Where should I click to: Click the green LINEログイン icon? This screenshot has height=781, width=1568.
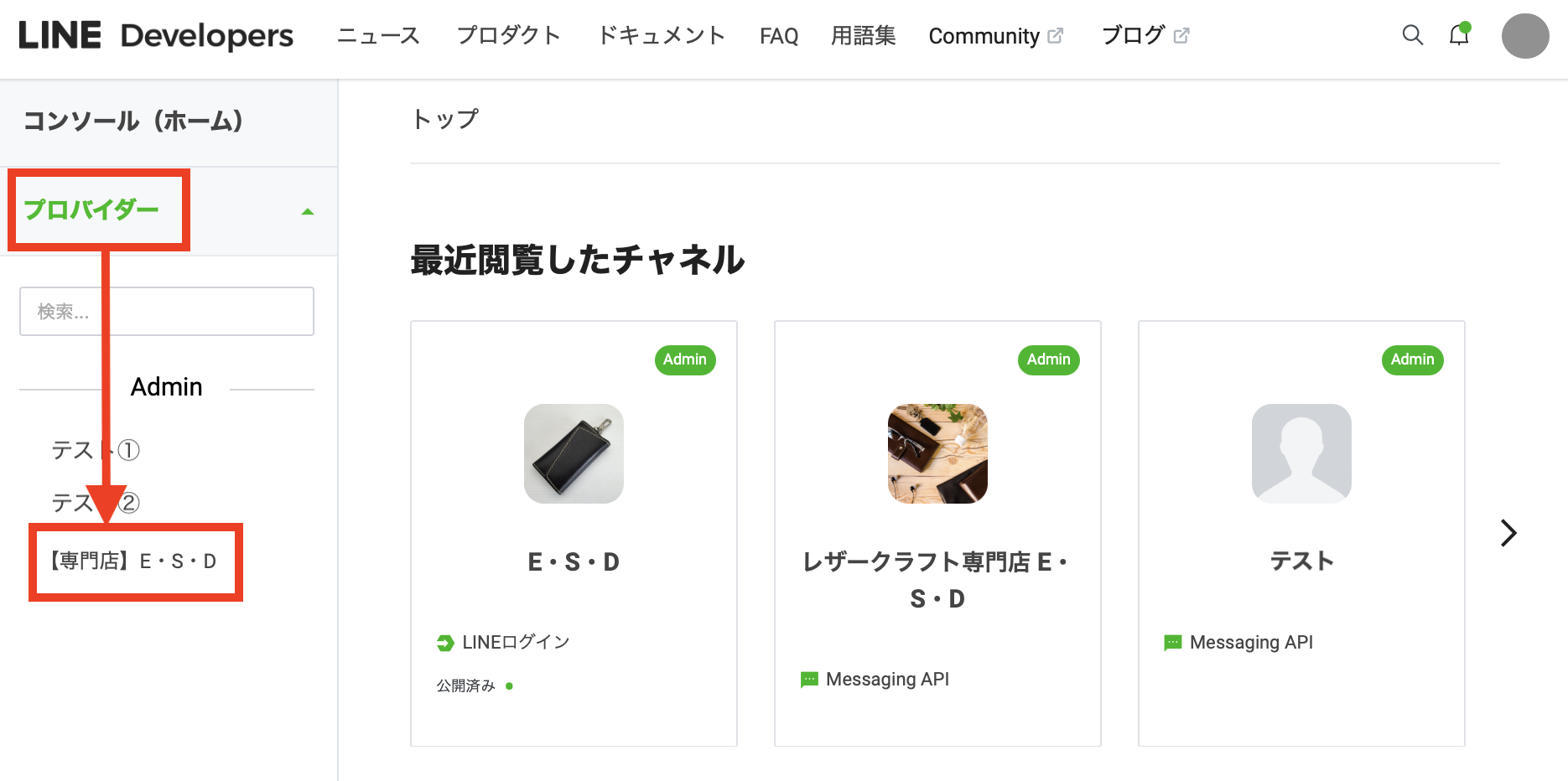[445, 643]
